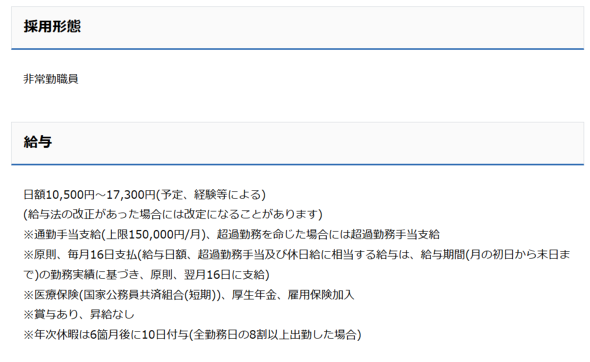Click the line starting ※年次休暇は6箇月後
This screenshot has width=590, height=362.
192,335
